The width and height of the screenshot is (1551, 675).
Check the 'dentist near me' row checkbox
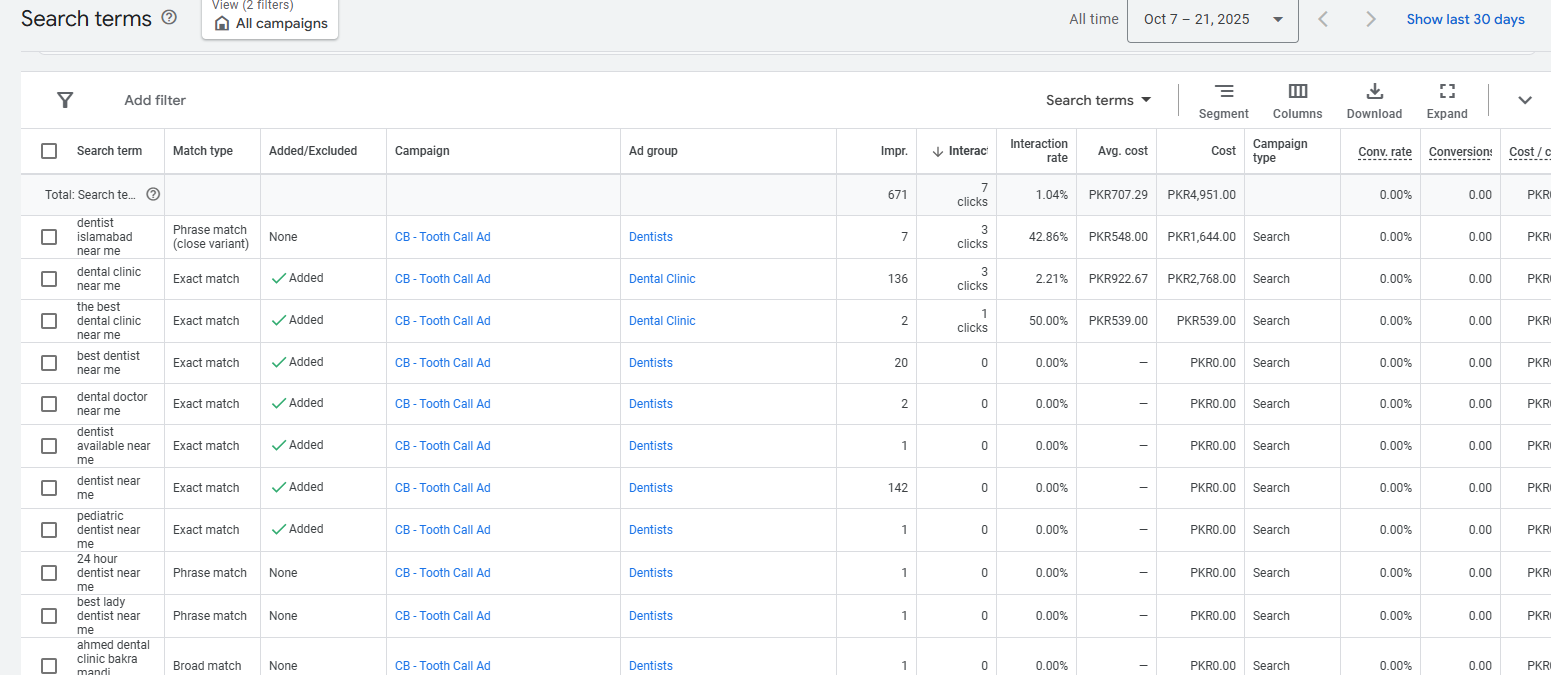pos(49,488)
